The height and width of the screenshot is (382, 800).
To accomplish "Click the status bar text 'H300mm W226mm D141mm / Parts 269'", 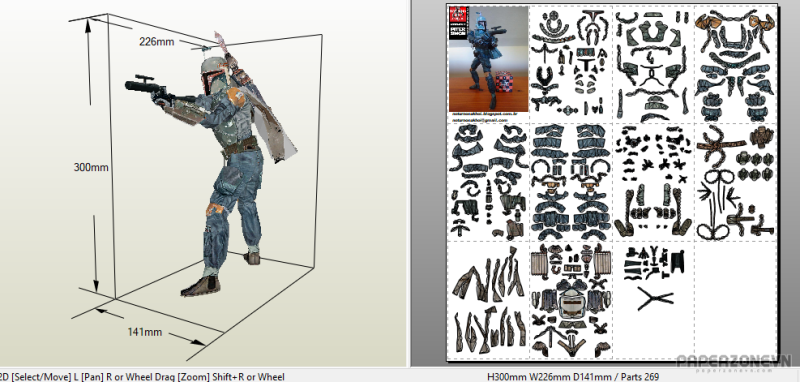I will 573,377.
